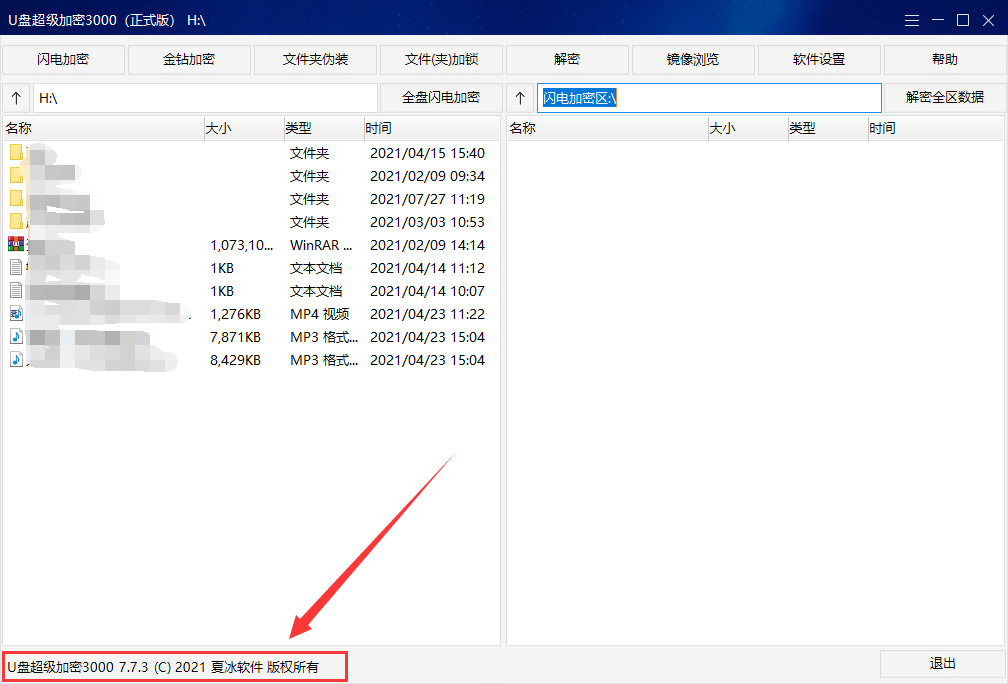The image size is (1008, 684).
Task: Sort right pane by 时间 column
Action: [x=935, y=128]
